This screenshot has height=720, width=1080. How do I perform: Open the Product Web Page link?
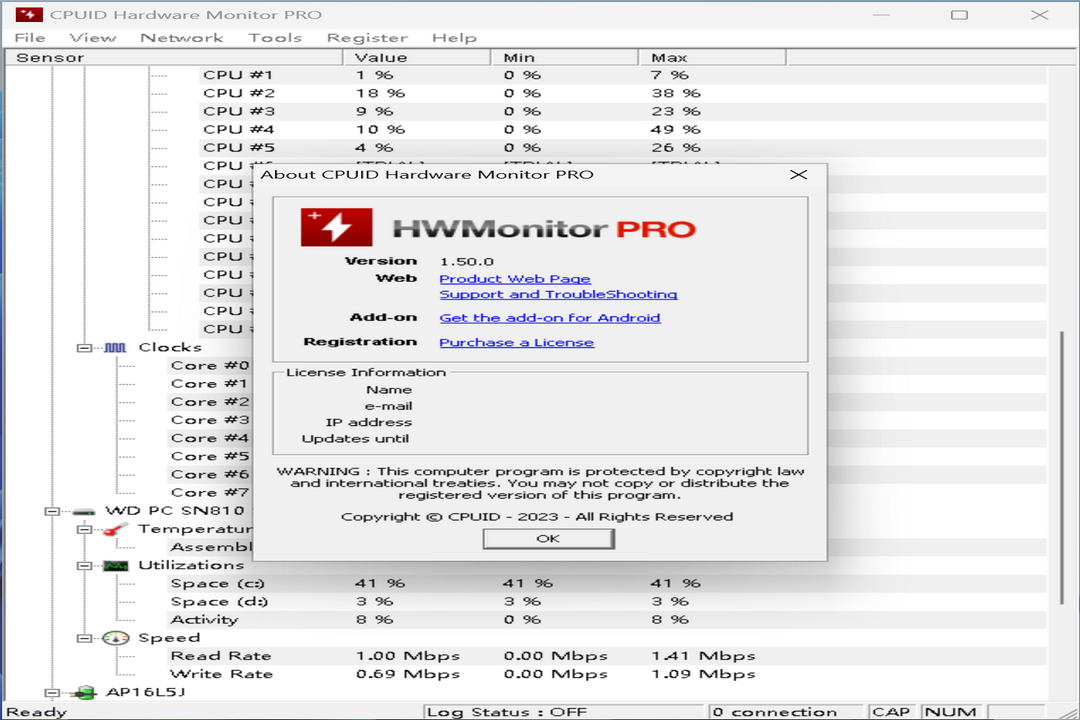coord(514,278)
